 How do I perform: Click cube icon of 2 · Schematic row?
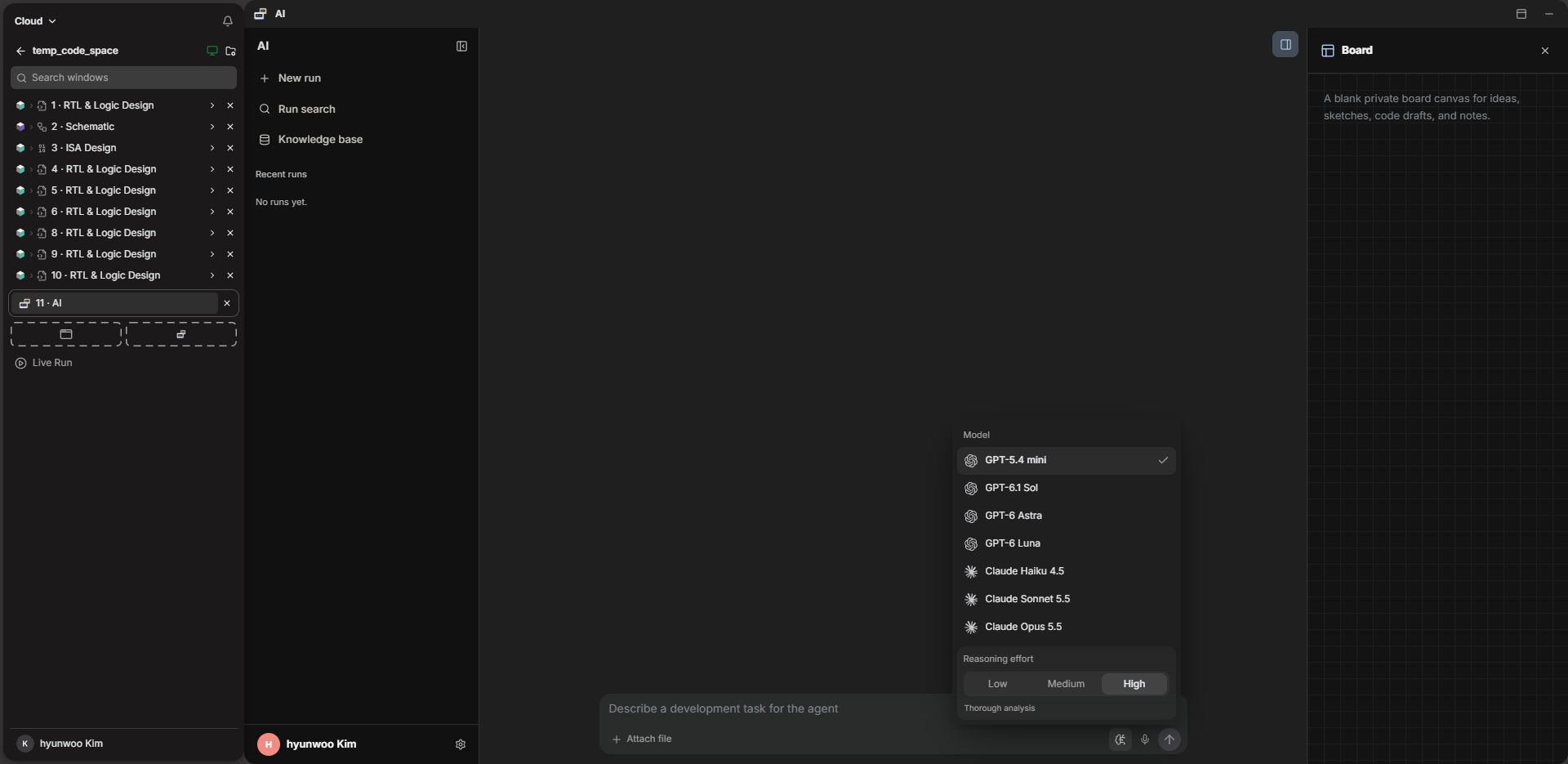click(x=20, y=127)
